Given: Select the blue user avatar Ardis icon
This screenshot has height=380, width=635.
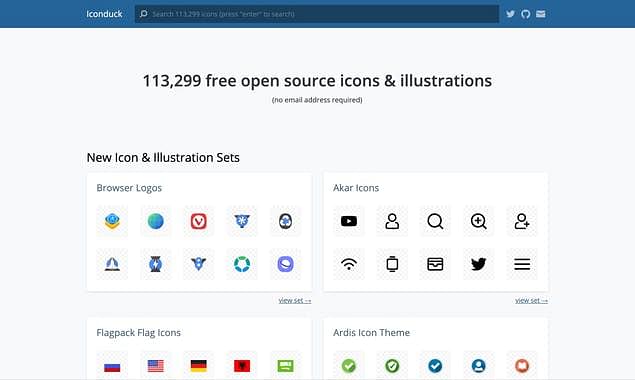Looking at the screenshot, I should click(479, 366).
